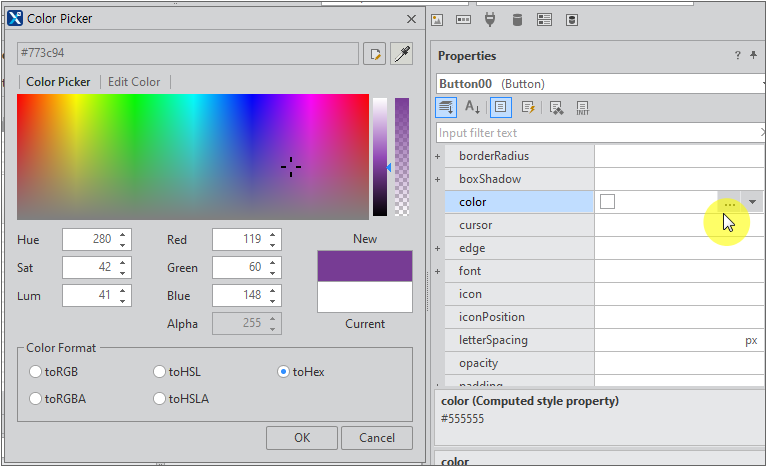Show events list with lightning icon
766x466 pixels.
[528, 107]
